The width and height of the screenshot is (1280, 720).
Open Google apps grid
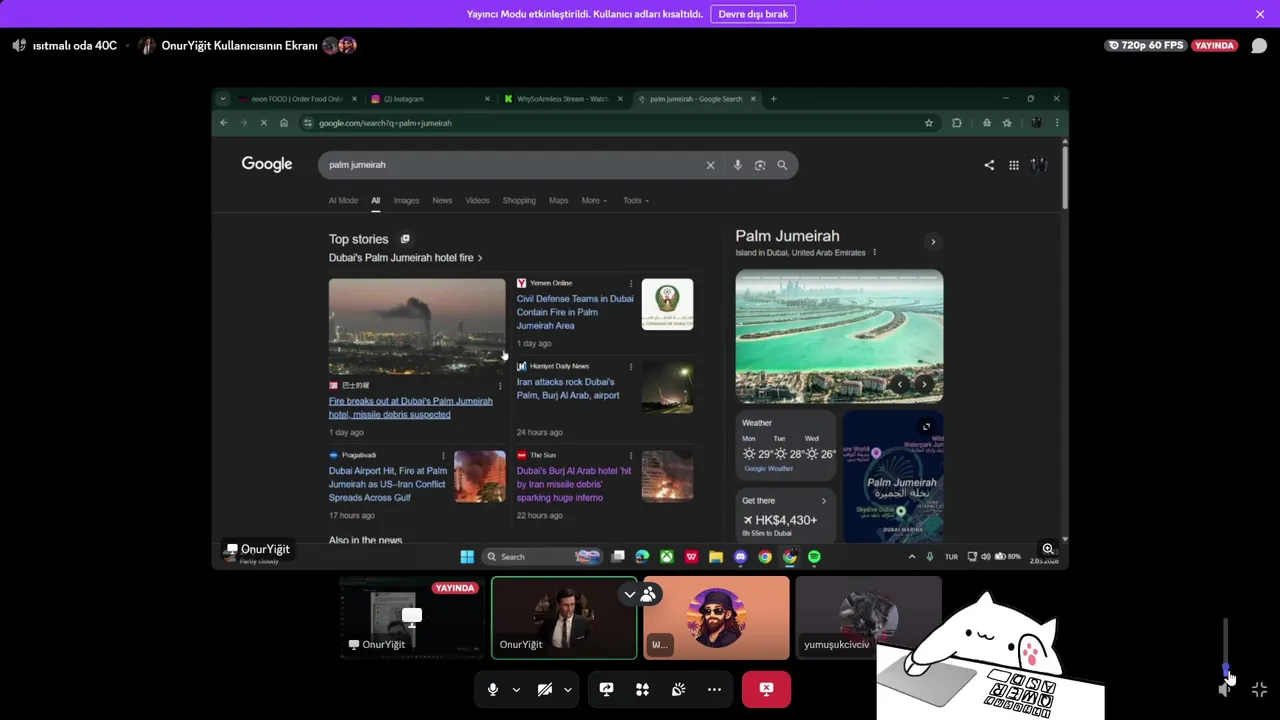click(x=1014, y=165)
